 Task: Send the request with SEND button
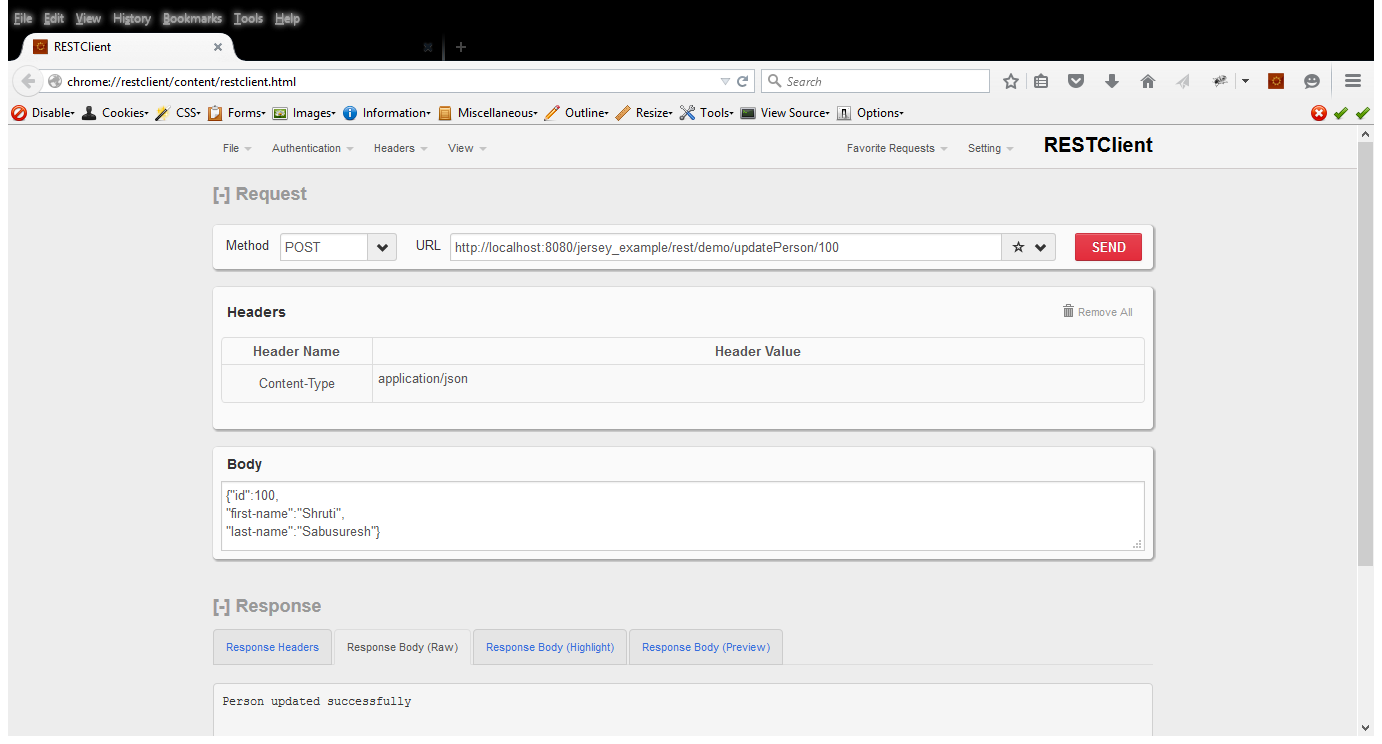(x=1108, y=247)
